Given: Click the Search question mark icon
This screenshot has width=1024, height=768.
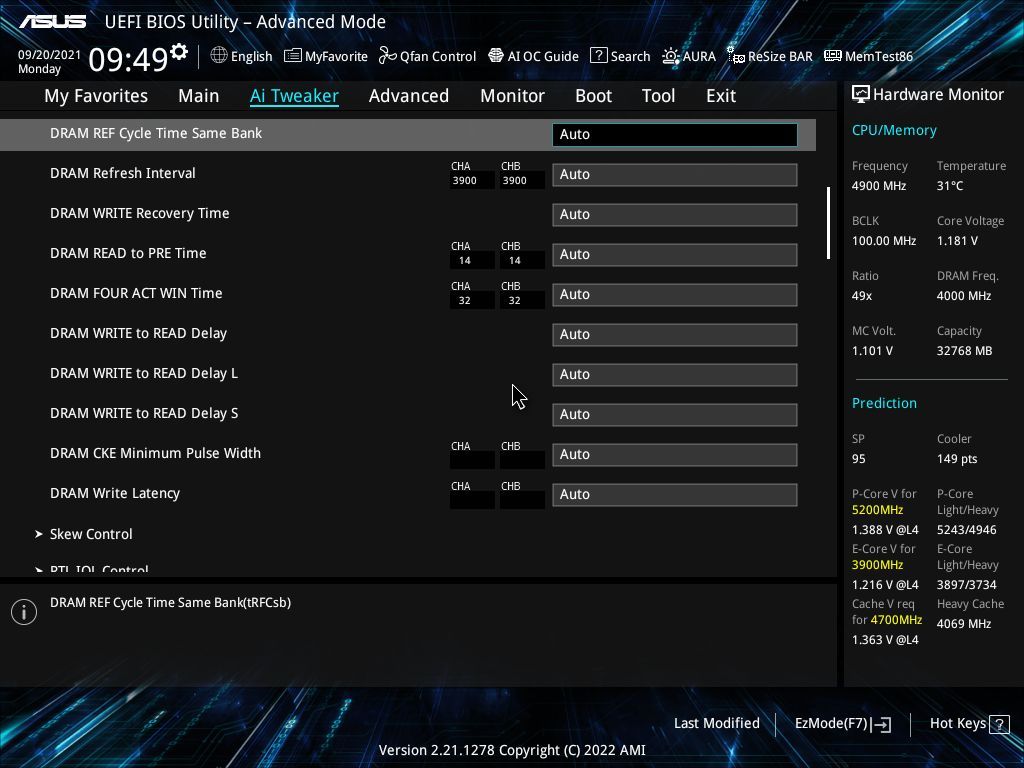Looking at the screenshot, I should coord(598,56).
